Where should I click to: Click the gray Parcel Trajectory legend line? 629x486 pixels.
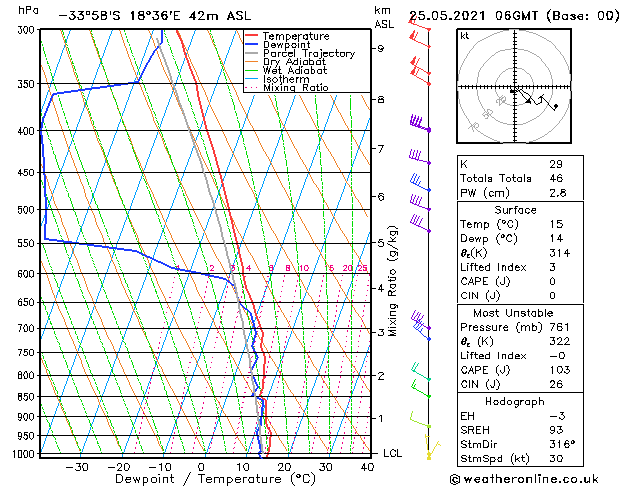(x=252, y=53)
